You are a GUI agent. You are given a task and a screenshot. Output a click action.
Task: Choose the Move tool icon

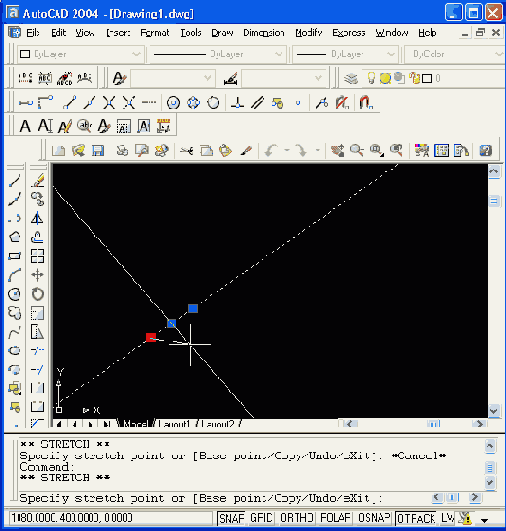tap(37, 275)
